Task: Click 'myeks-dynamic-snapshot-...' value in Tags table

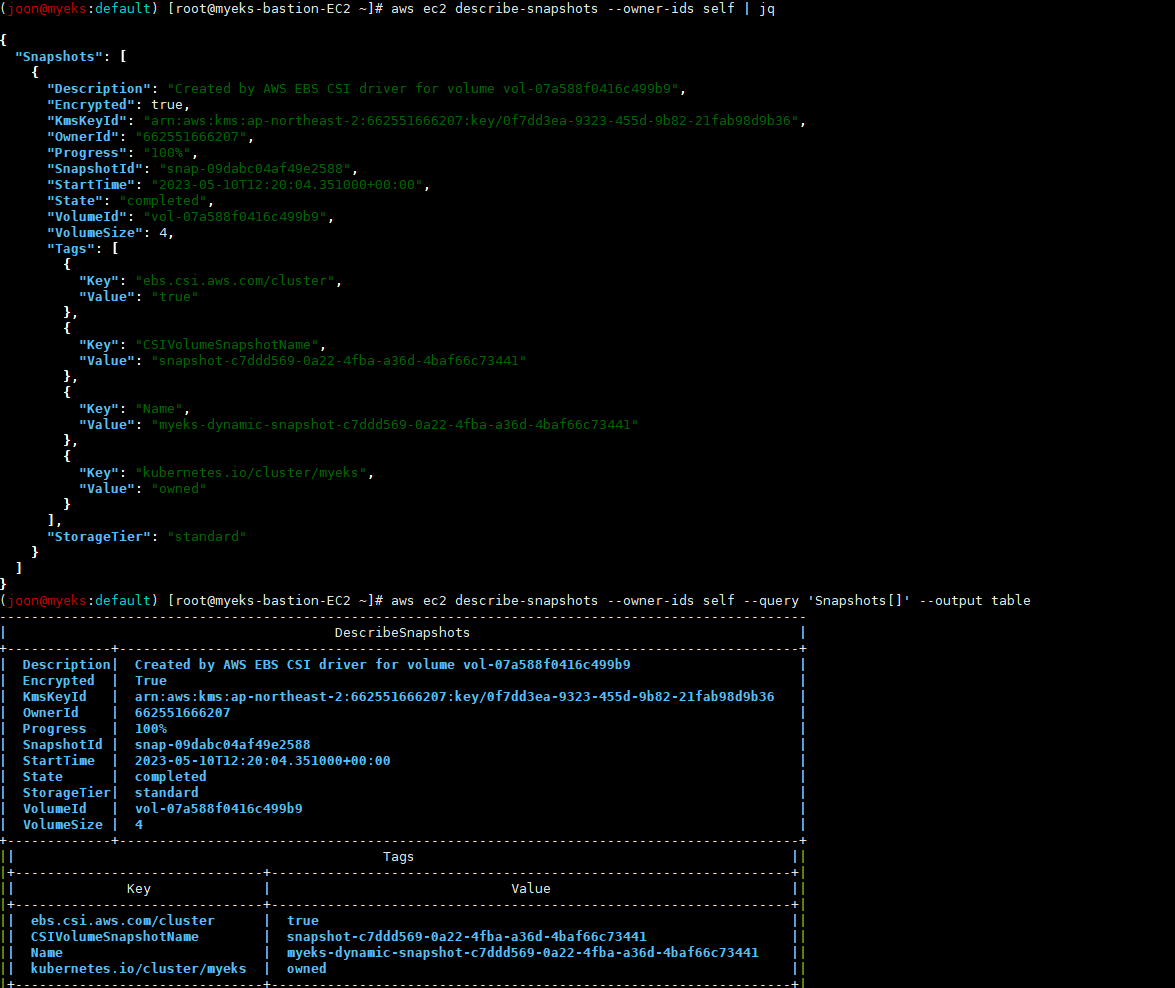Action: (522, 953)
